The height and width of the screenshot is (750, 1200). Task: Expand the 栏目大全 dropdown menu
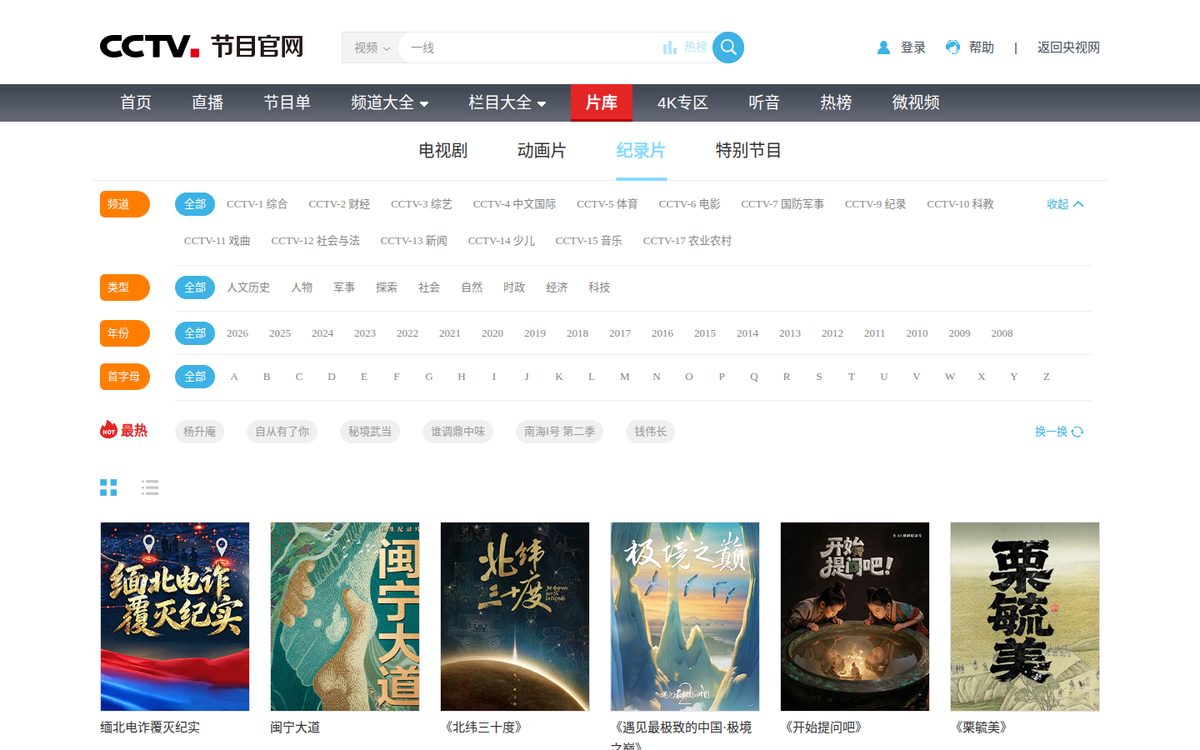[508, 103]
